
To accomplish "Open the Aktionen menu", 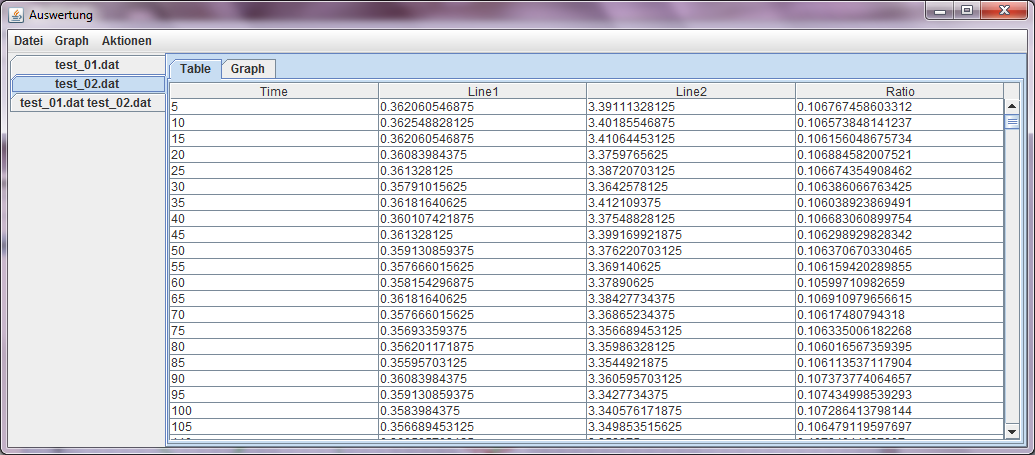I will point(127,41).
